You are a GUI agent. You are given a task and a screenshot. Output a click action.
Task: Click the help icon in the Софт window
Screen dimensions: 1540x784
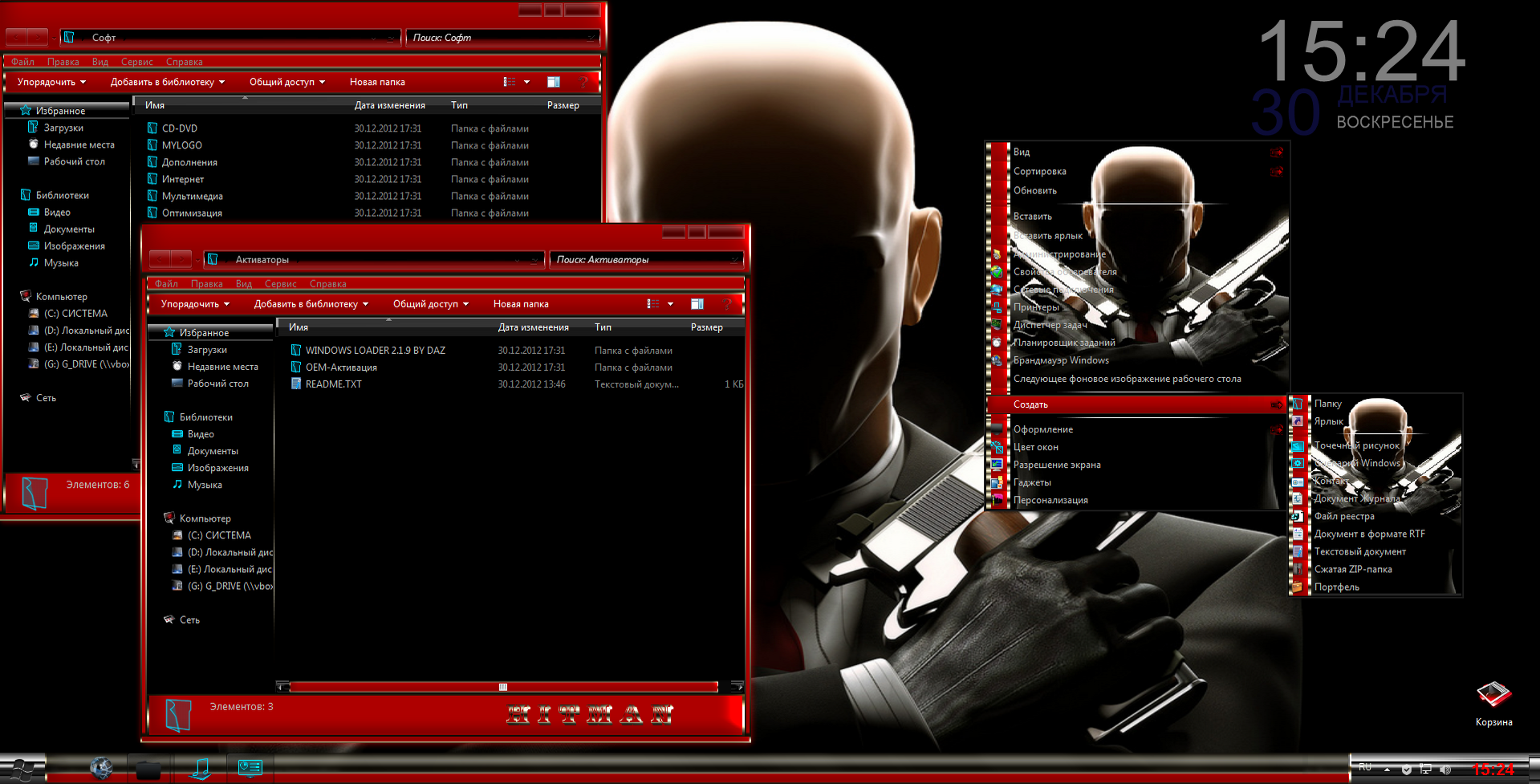[x=583, y=82]
